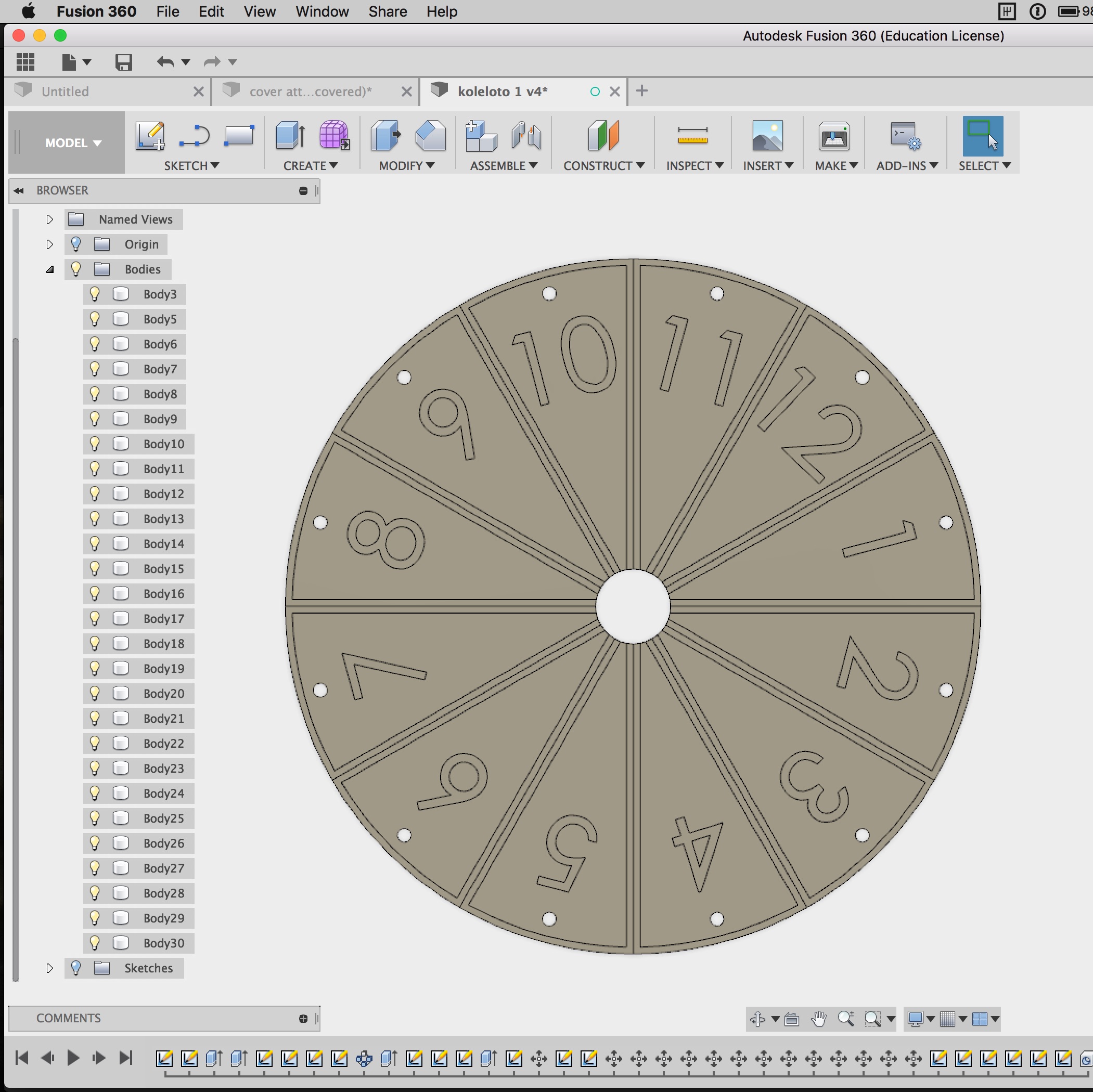The width and height of the screenshot is (1093, 1092).
Task: Switch to the koleloto 1 v4 tab
Action: pos(505,92)
